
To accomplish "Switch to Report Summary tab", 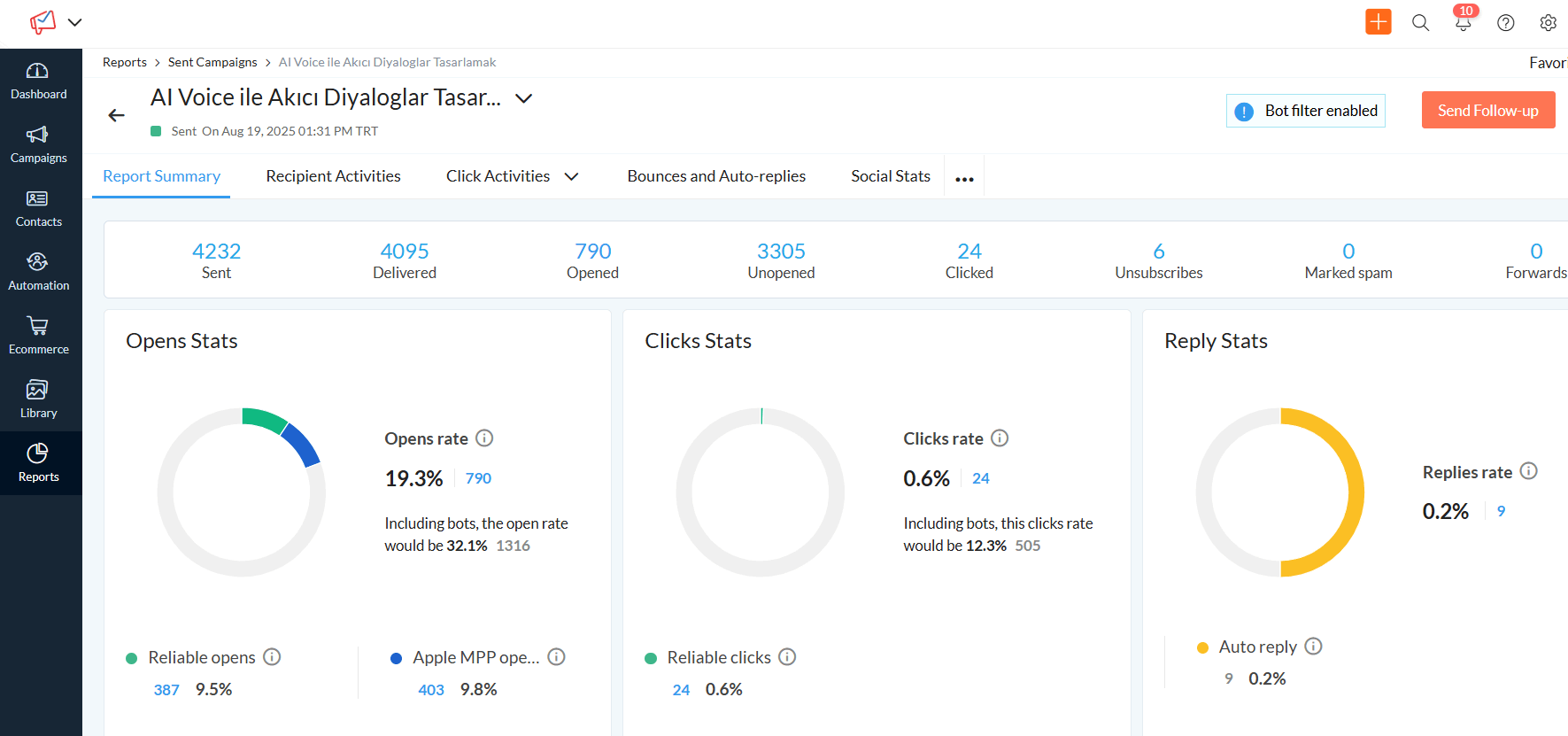I will pyautogui.click(x=161, y=176).
